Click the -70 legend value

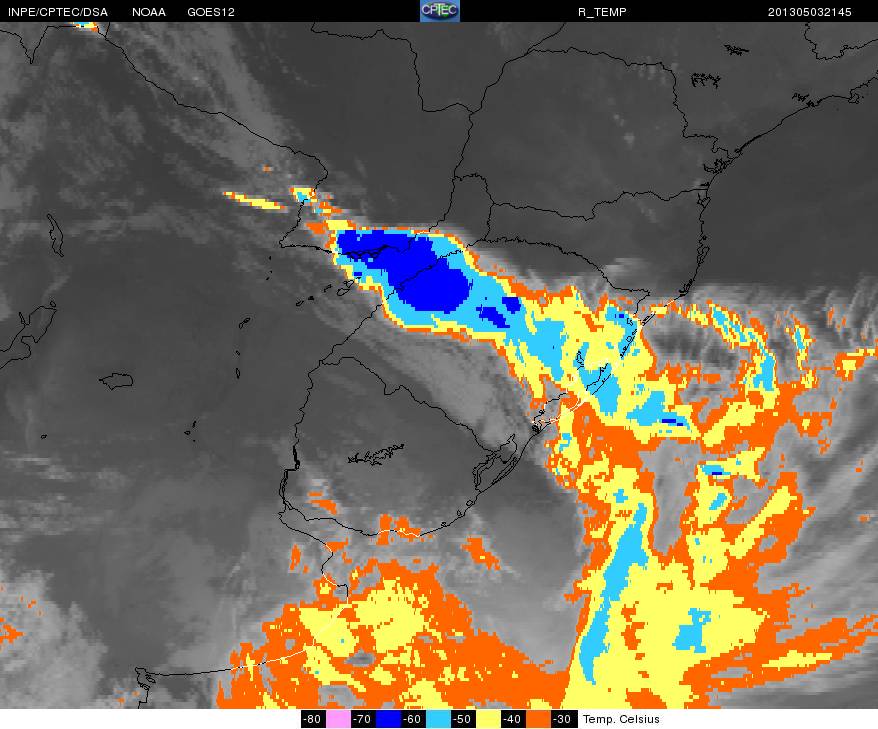point(363,719)
